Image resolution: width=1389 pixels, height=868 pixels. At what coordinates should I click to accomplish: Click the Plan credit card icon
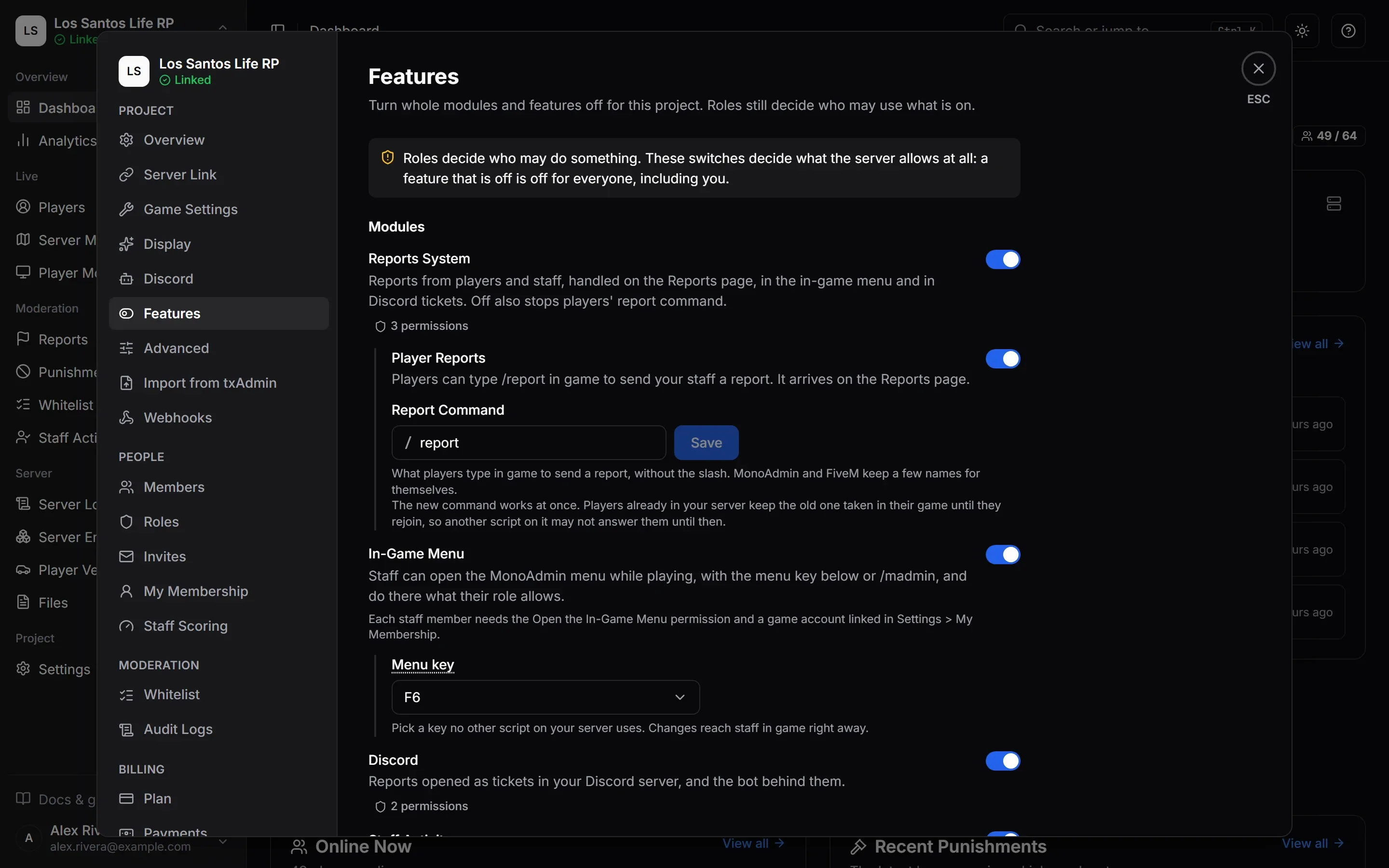126,799
